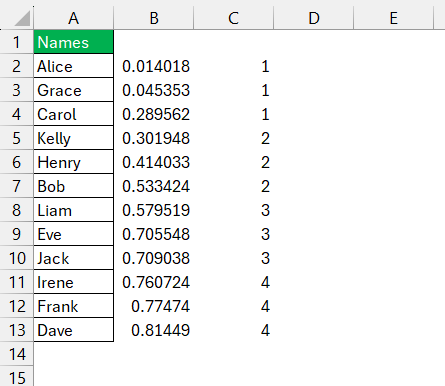
Task: Click the value 0.579519
Action: pos(156,210)
